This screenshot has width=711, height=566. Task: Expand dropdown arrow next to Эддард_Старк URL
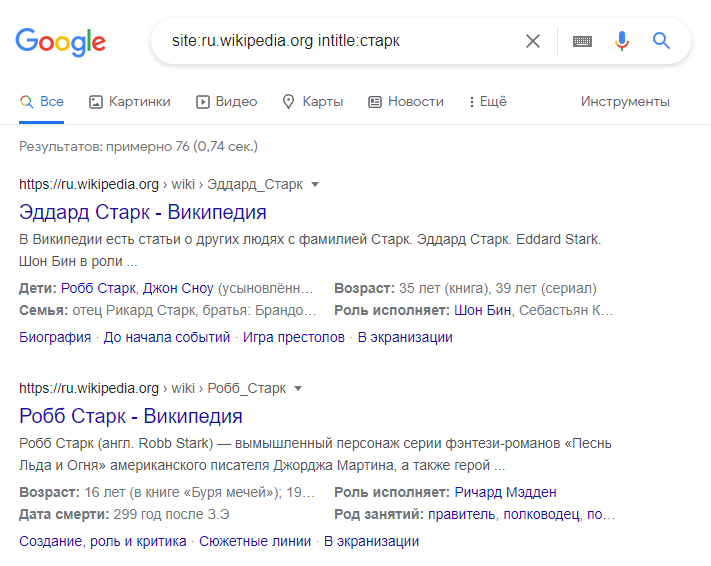click(315, 185)
